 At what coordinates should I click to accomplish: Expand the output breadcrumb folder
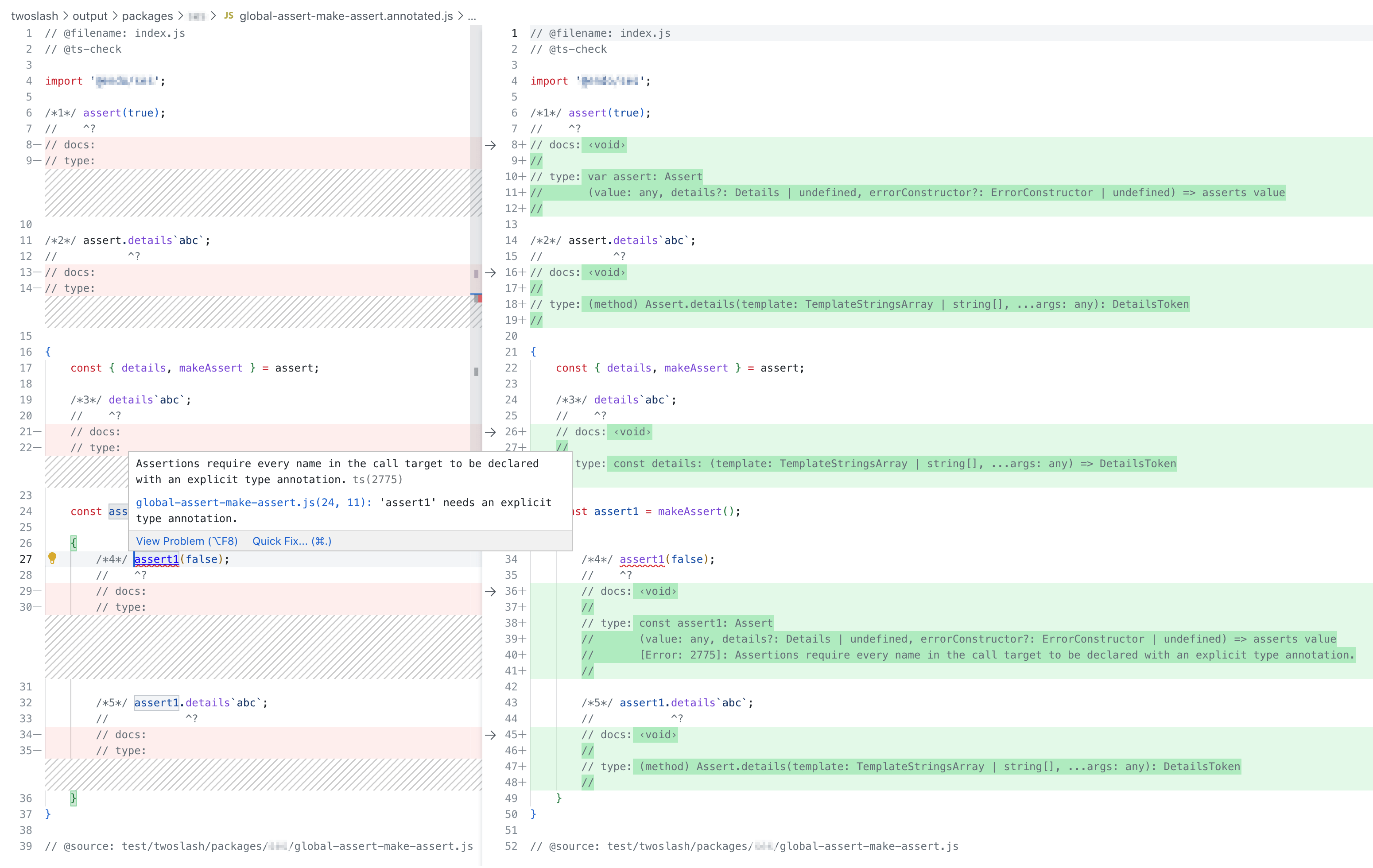[90, 16]
